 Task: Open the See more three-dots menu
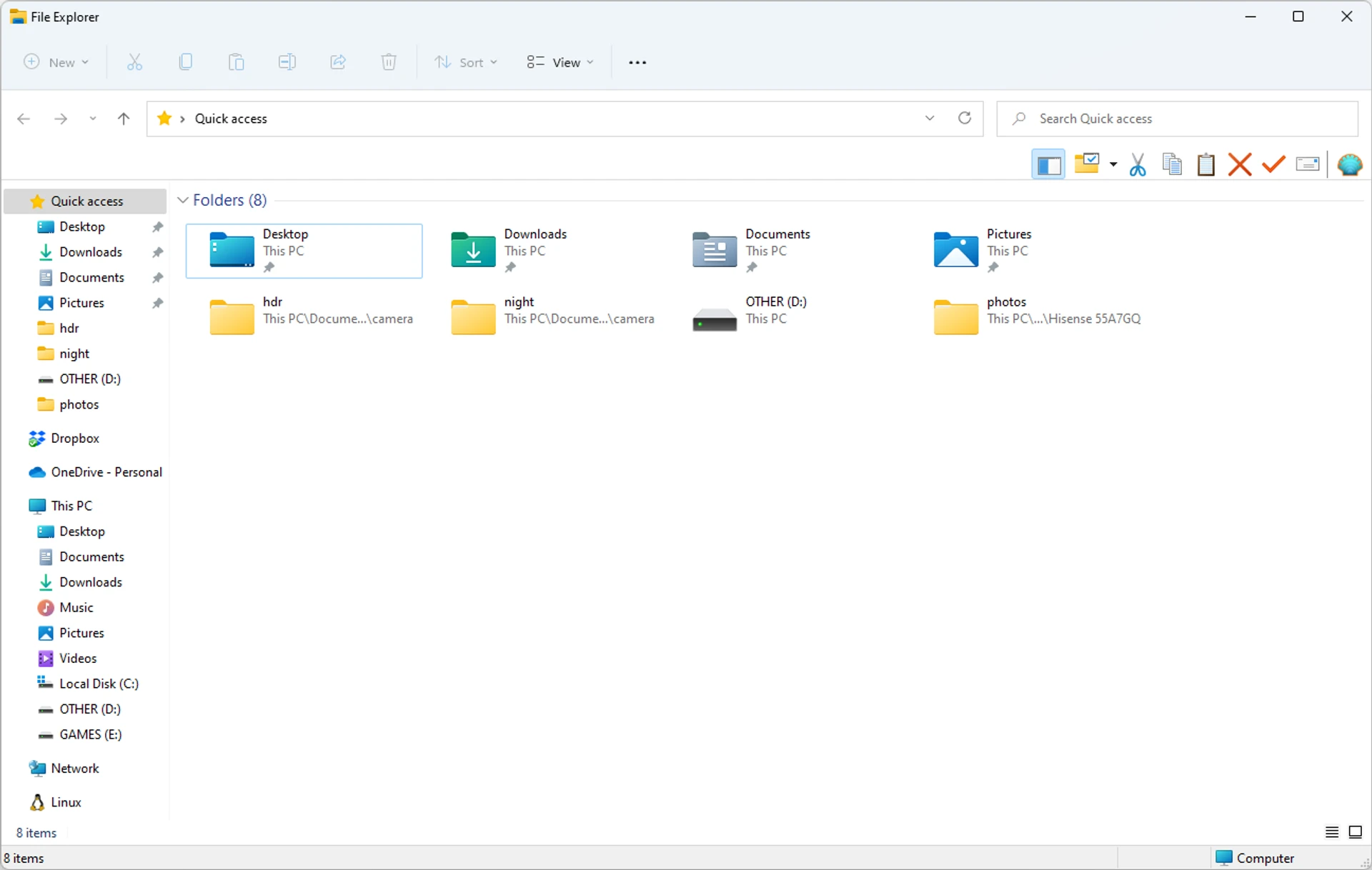click(x=637, y=62)
